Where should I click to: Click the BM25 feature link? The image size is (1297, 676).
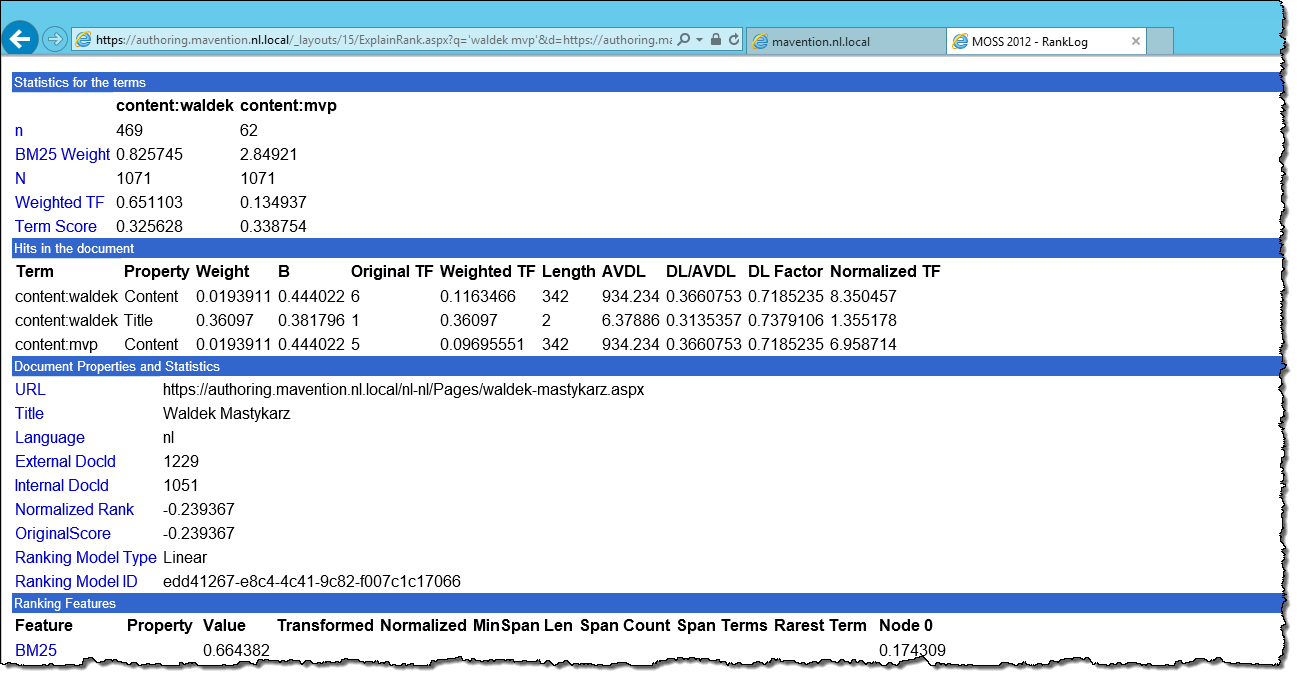click(36, 651)
